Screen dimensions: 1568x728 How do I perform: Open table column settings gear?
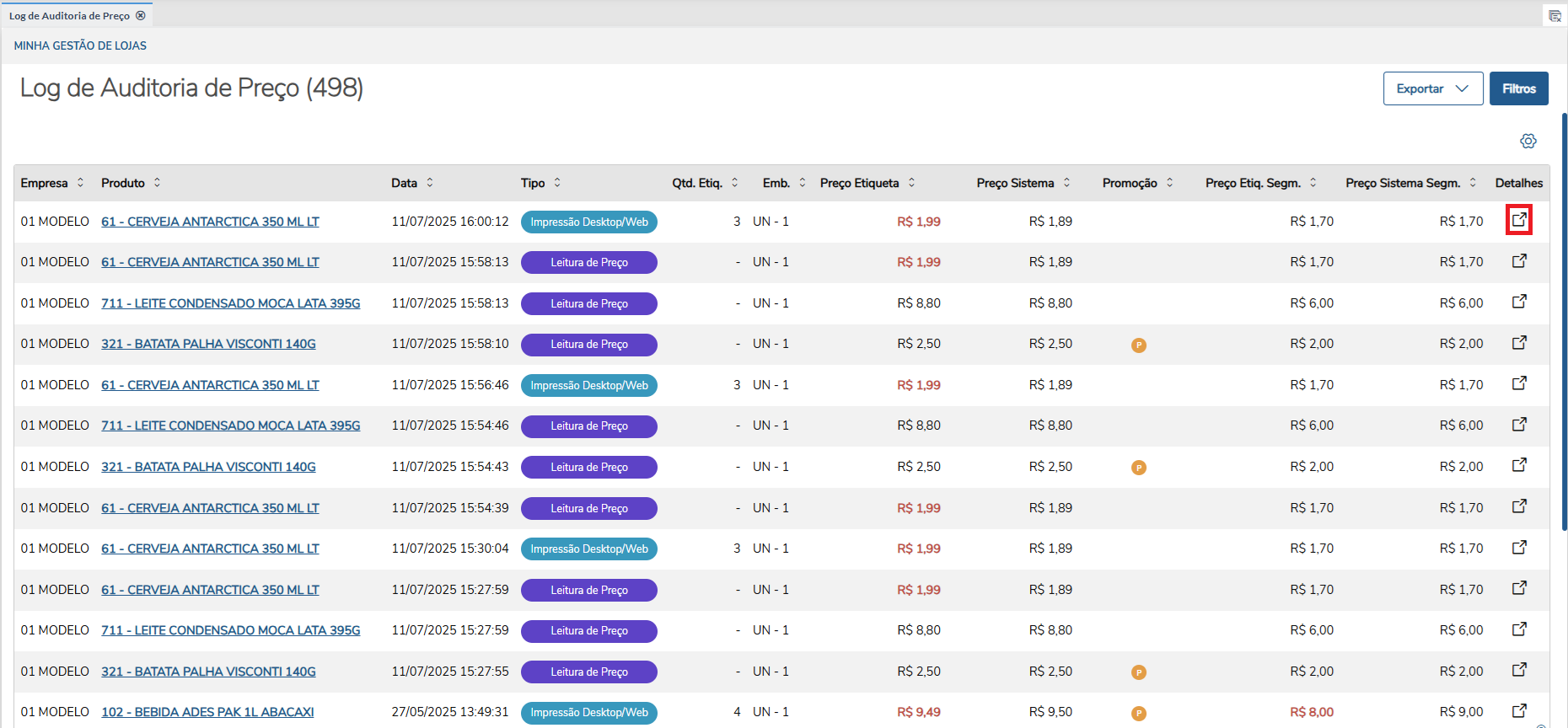pos(1528,141)
